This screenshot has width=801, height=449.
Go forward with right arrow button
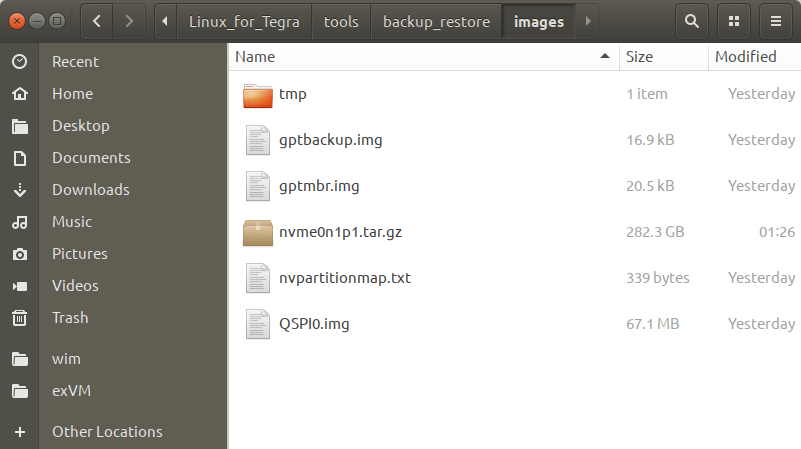pos(128,20)
